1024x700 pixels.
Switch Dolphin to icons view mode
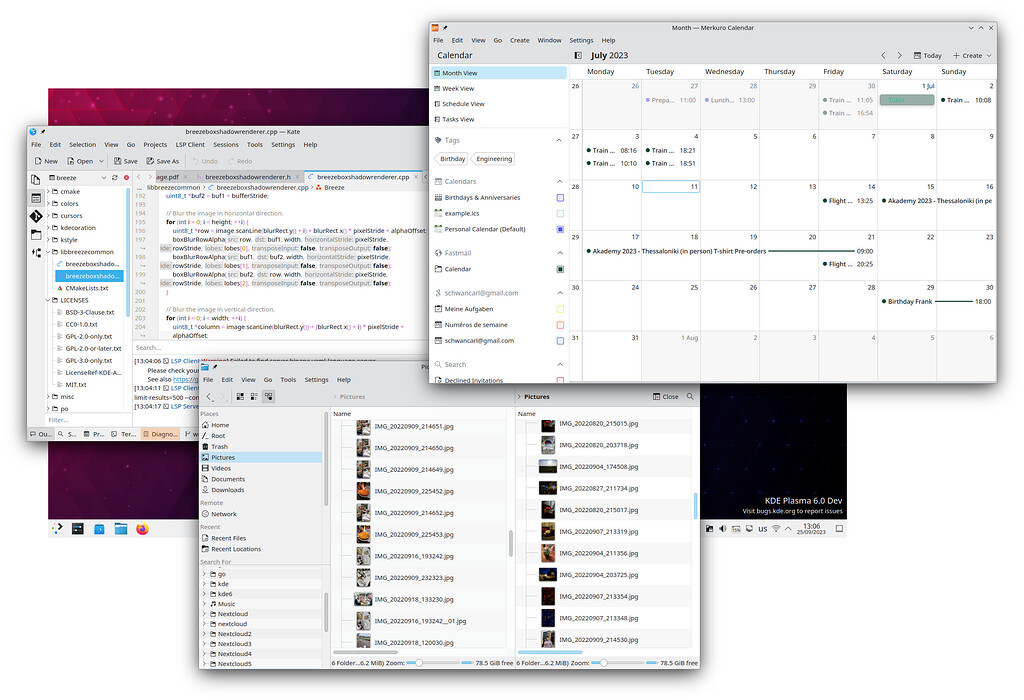pos(240,396)
